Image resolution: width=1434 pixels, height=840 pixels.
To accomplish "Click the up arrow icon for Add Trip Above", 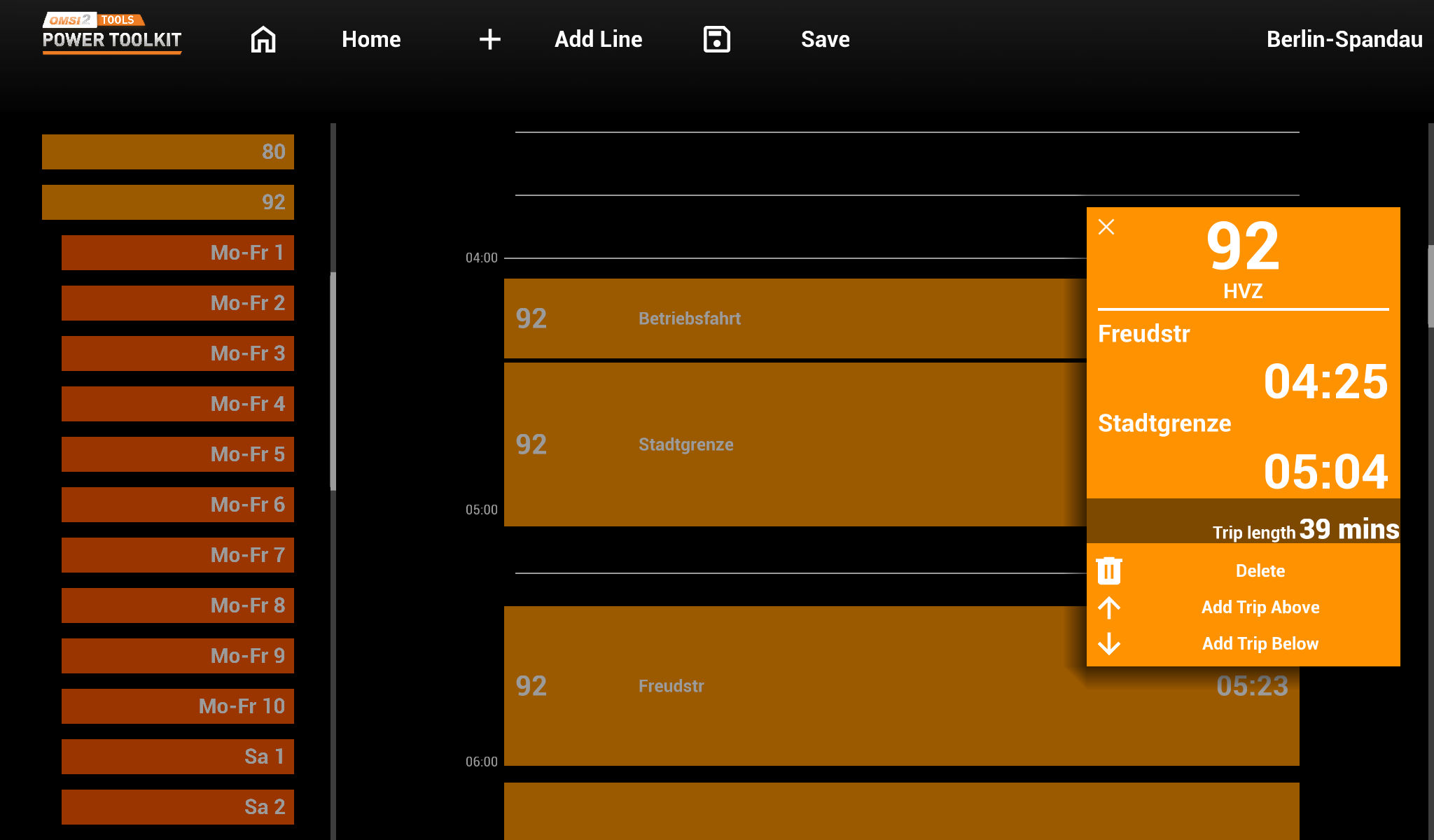I will pyautogui.click(x=1109, y=607).
